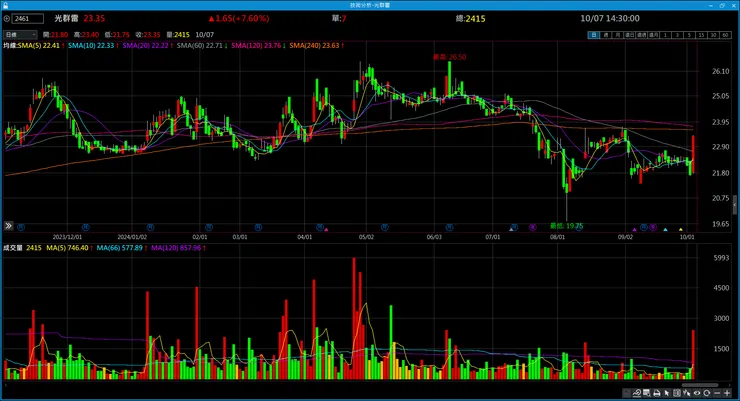Open the 日線 chart-type dropdown
The width and height of the screenshot is (740, 401).
coord(20,35)
